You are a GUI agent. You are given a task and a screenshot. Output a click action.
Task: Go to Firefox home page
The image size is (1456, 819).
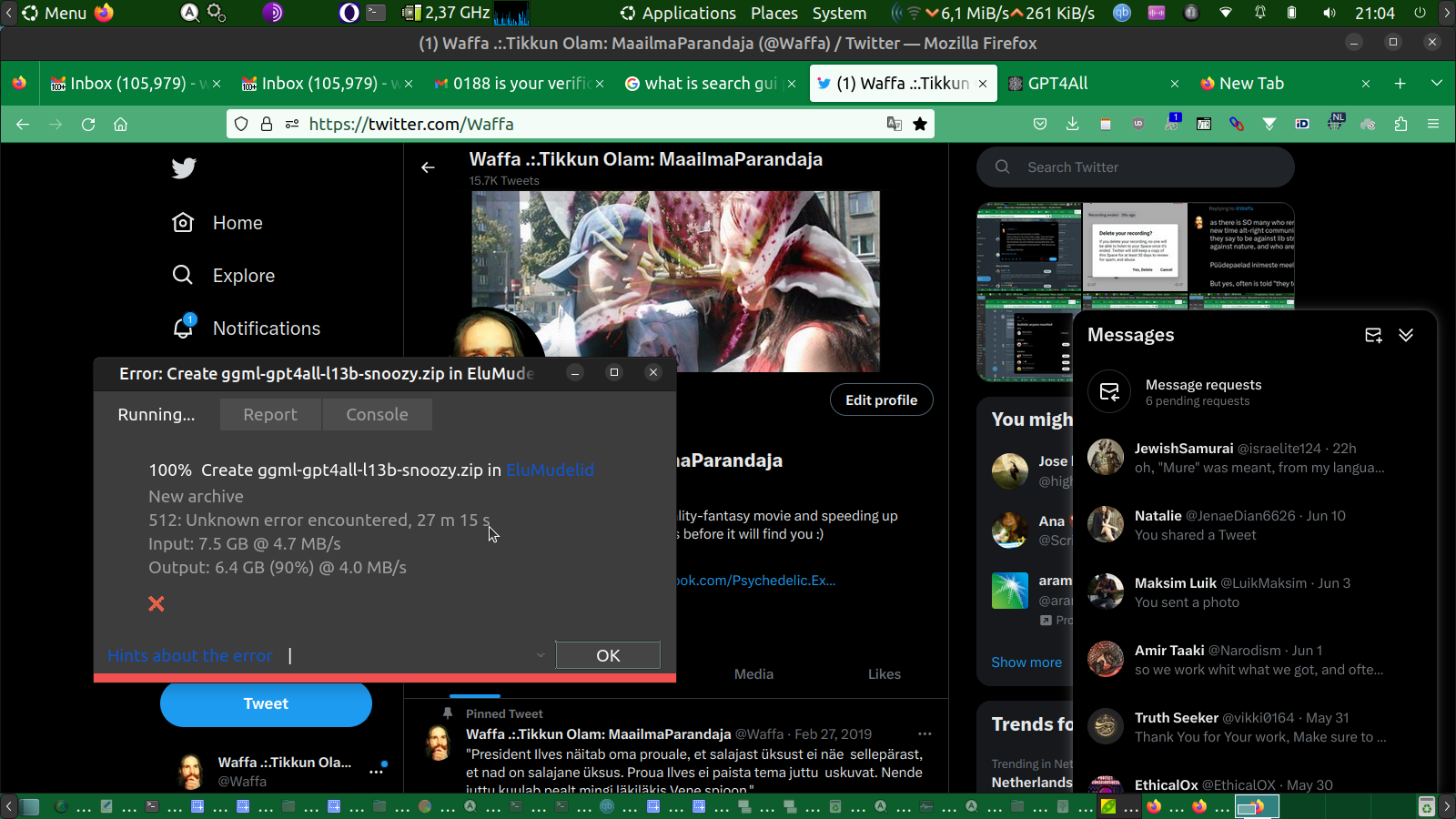pos(120,124)
